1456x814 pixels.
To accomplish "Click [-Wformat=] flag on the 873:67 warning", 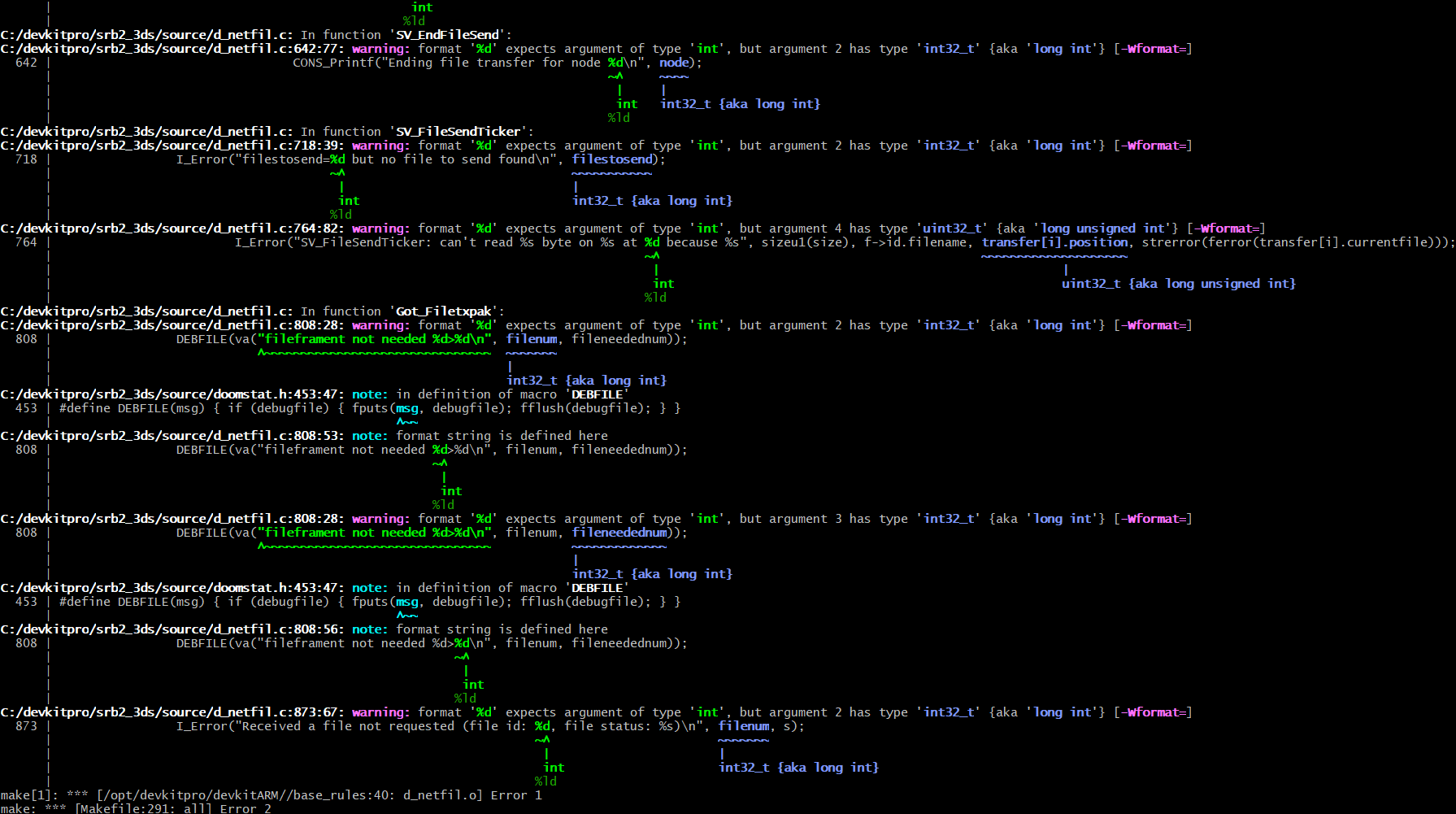I will 1153,712.
